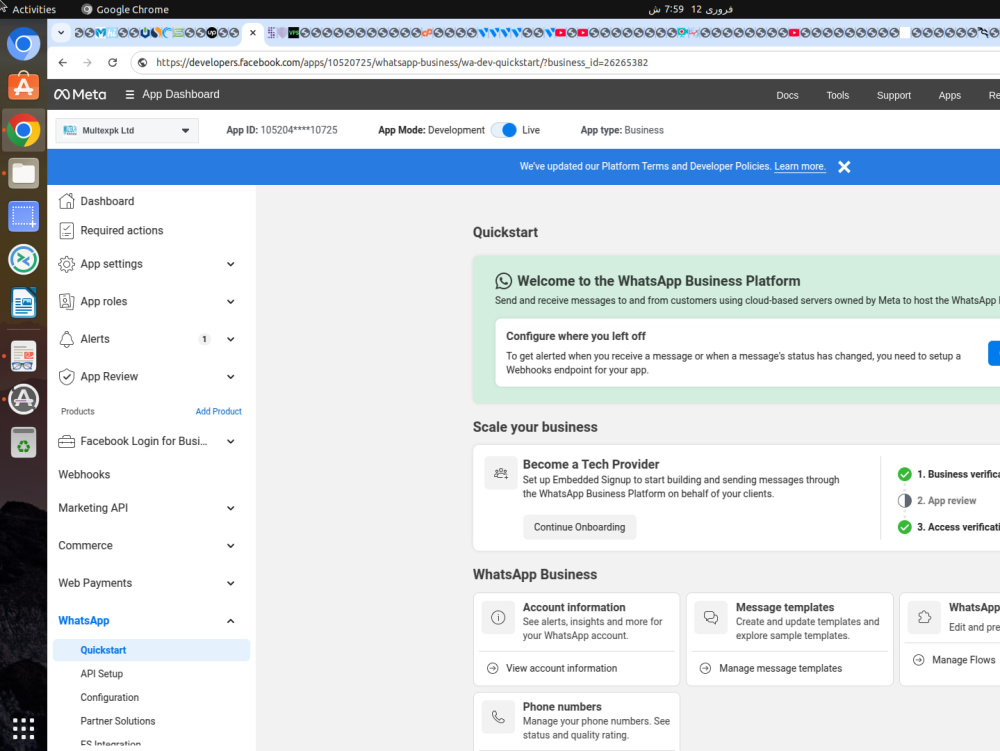Open the hamburger menu beside App Dashboard
1000x751 pixels.
[x=129, y=94]
